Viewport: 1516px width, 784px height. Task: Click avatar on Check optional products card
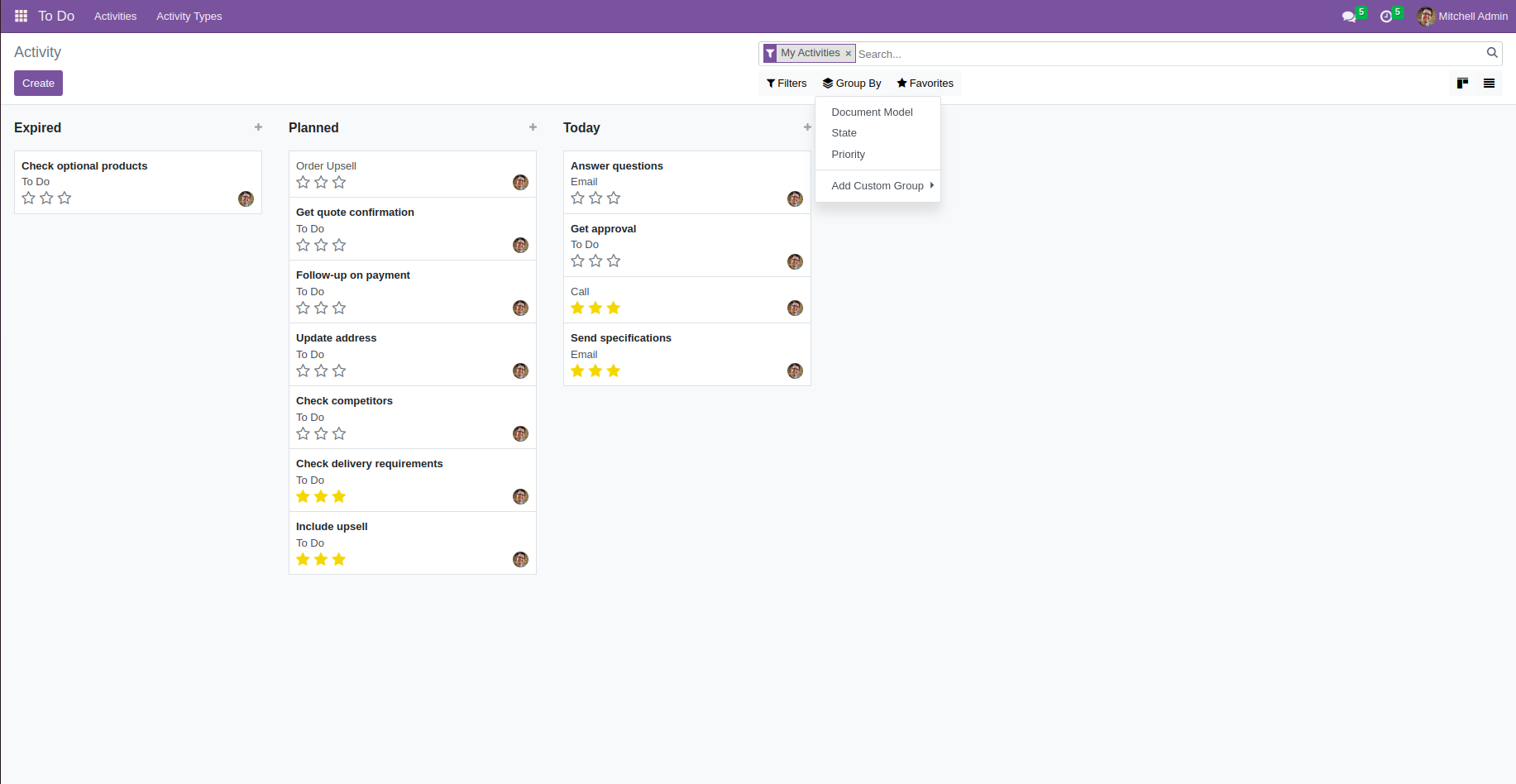246,198
